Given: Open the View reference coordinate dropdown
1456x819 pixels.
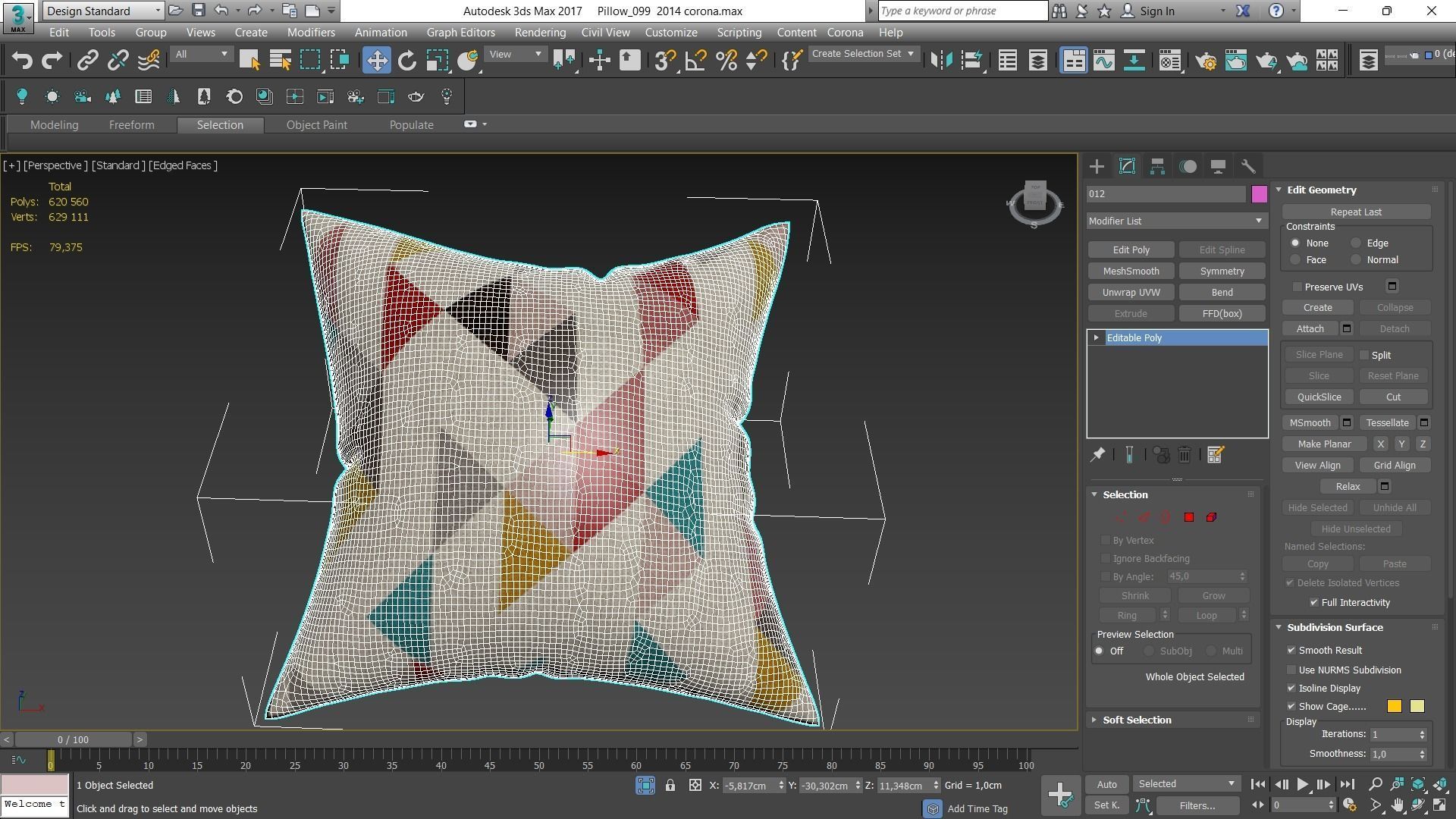Looking at the screenshot, I should click(x=516, y=55).
